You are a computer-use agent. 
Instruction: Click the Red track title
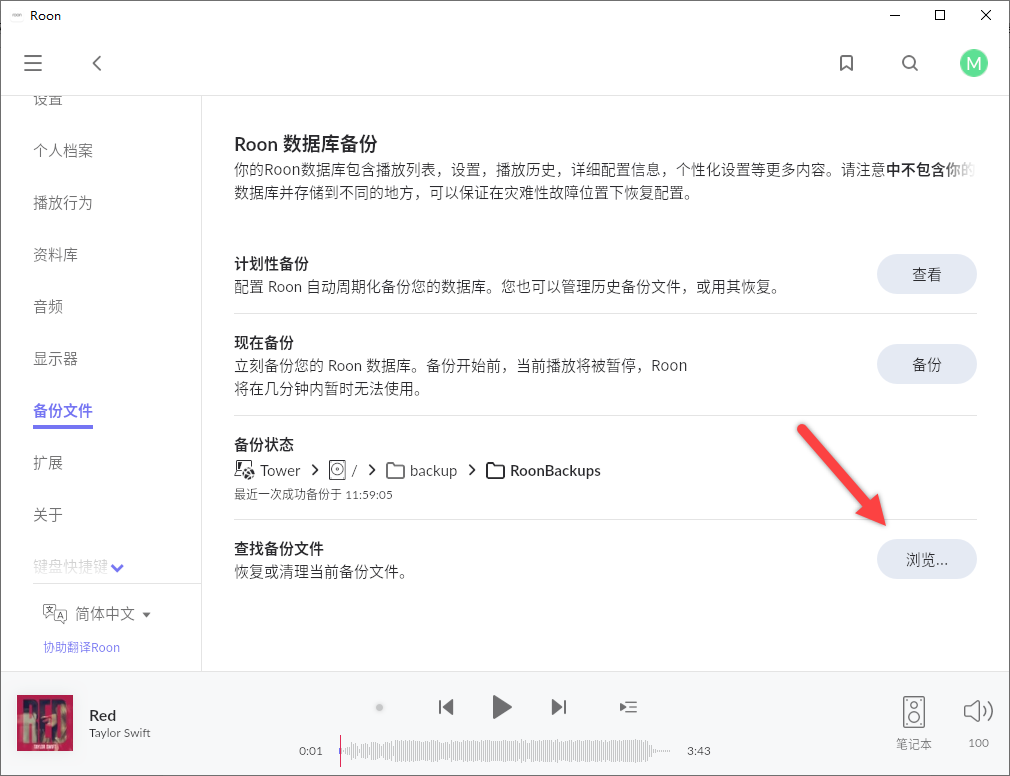tap(102, 715)
